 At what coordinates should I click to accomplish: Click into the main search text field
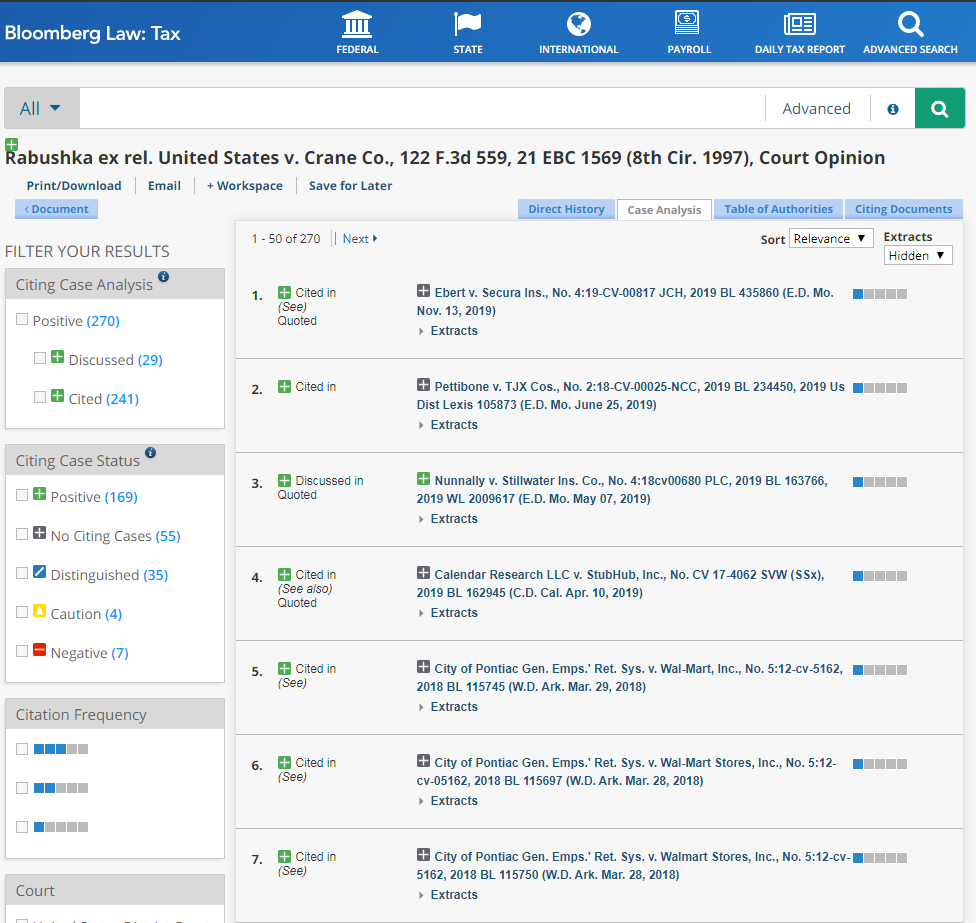420,109
